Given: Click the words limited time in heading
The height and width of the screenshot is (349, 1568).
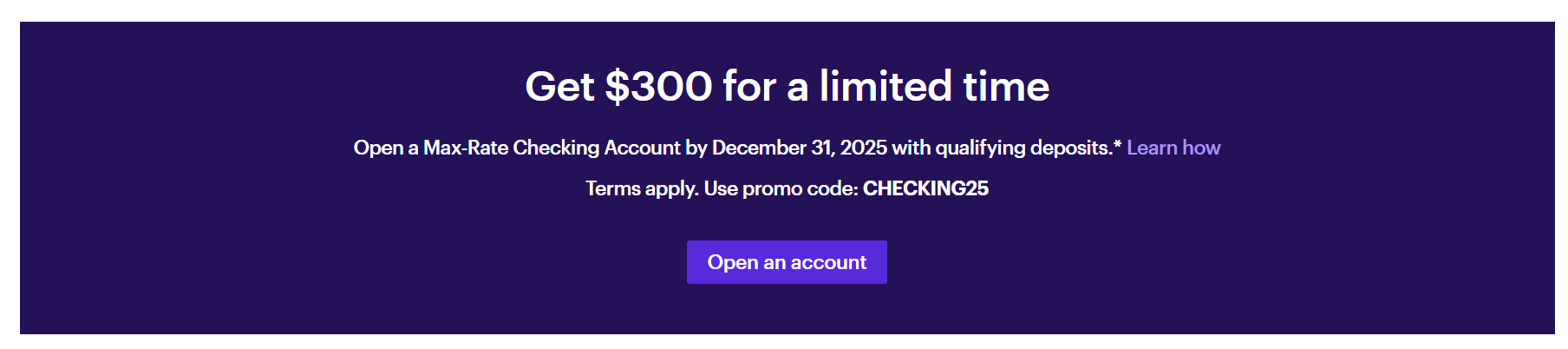Looking at the screenshot, I should pos(934,86).
